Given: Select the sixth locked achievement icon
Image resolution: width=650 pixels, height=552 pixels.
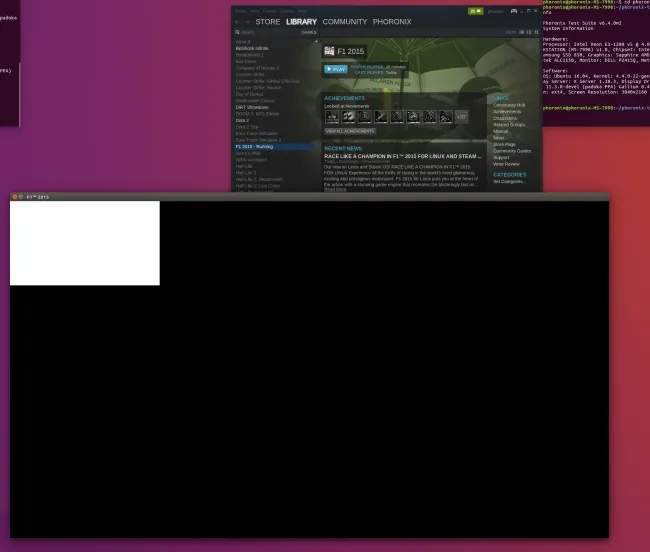Looking at the screenshot, I should point(413,117).
